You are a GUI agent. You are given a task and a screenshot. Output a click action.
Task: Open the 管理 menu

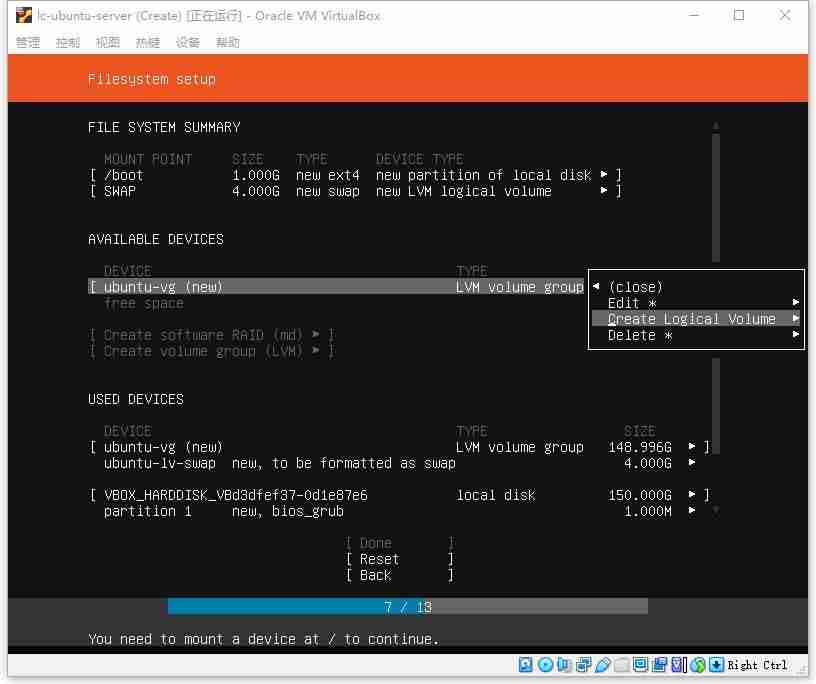(x=28, y=42)
